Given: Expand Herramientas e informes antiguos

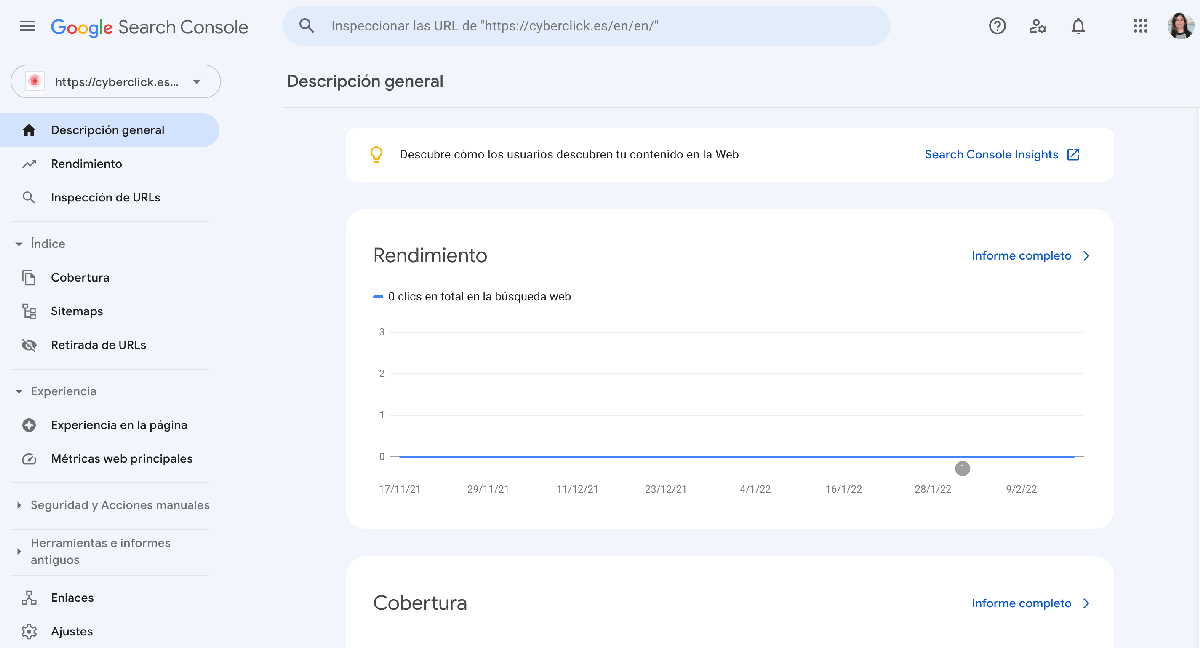Looking at the screenshot, I should click(19, 552).
